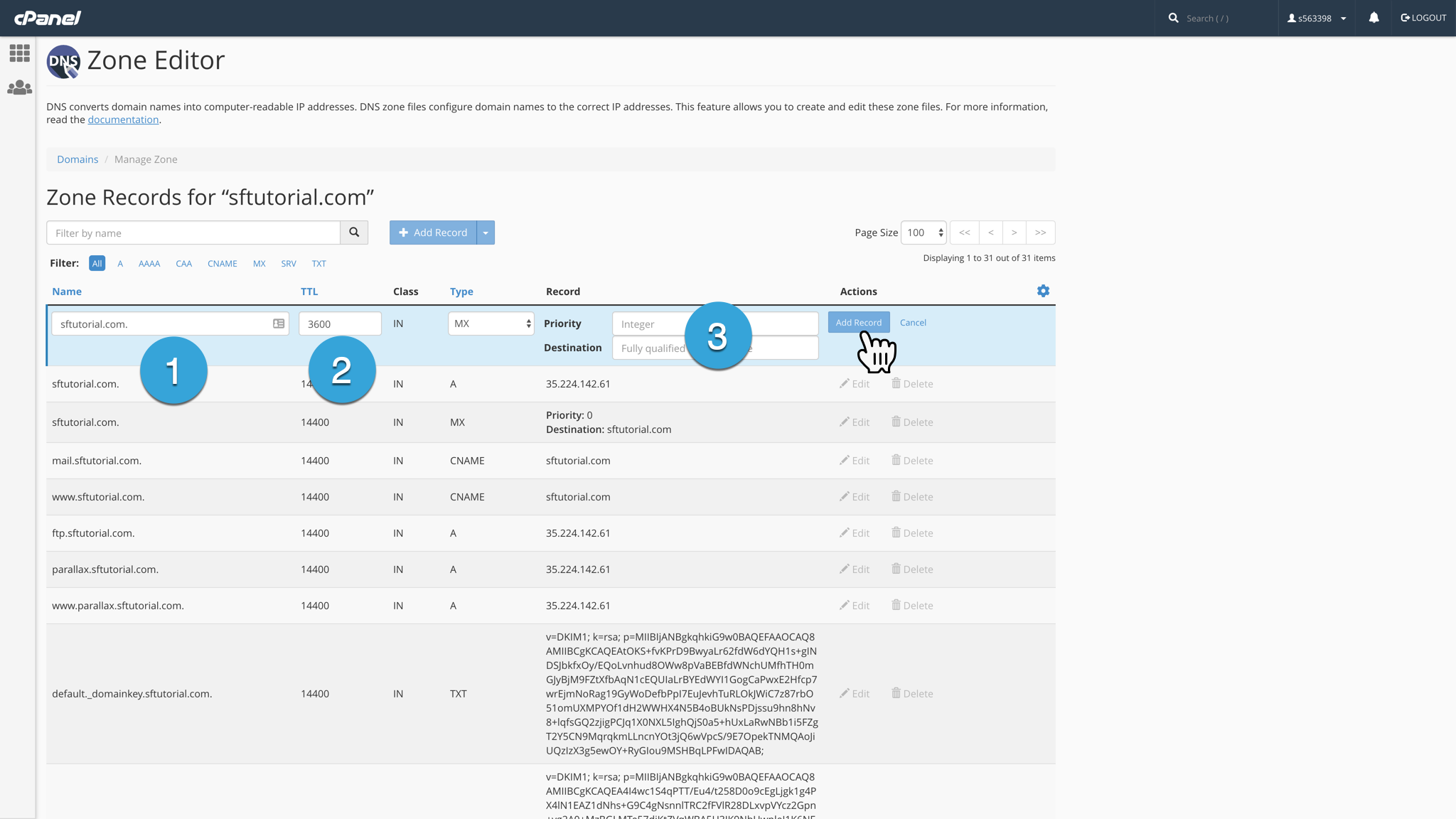
Task: Go to the previous page (<)
Action: tap(990, 232)
